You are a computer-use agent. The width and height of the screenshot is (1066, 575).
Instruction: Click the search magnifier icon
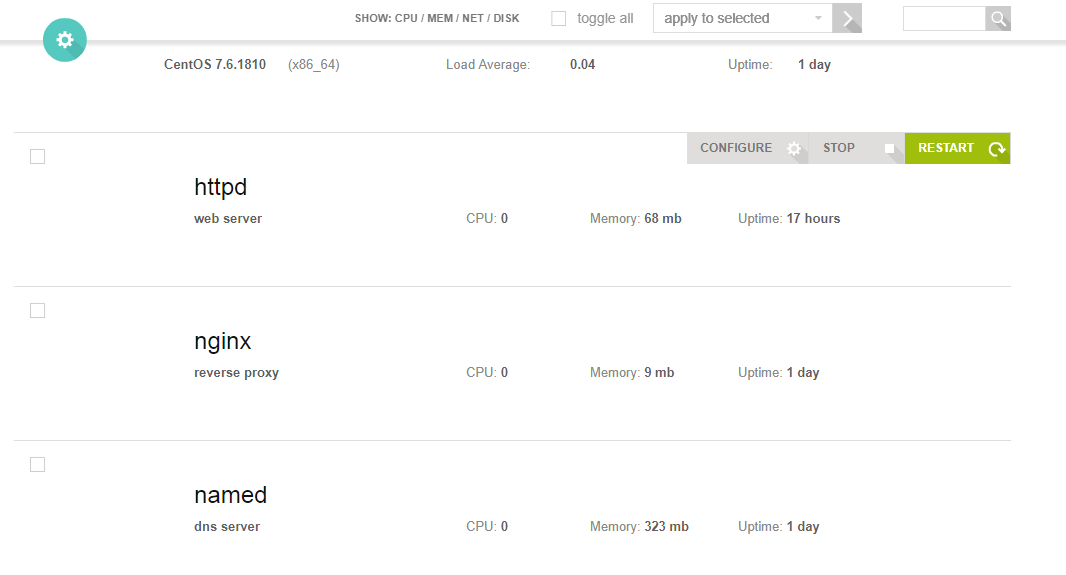pyautogui.click(x=997, y=18)
